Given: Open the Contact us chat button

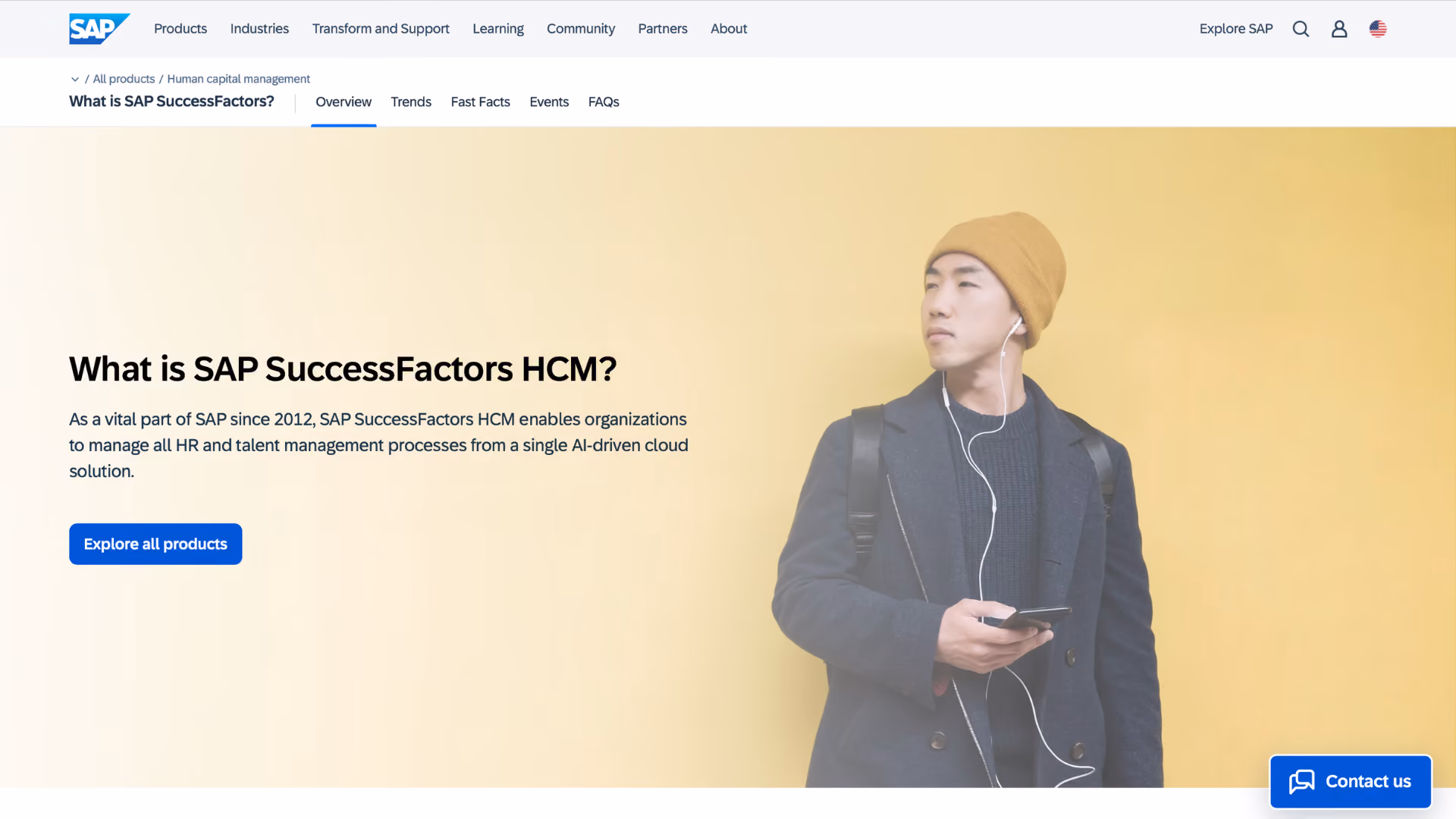Looking at the screenshot, I should [x=1351, y=781].
